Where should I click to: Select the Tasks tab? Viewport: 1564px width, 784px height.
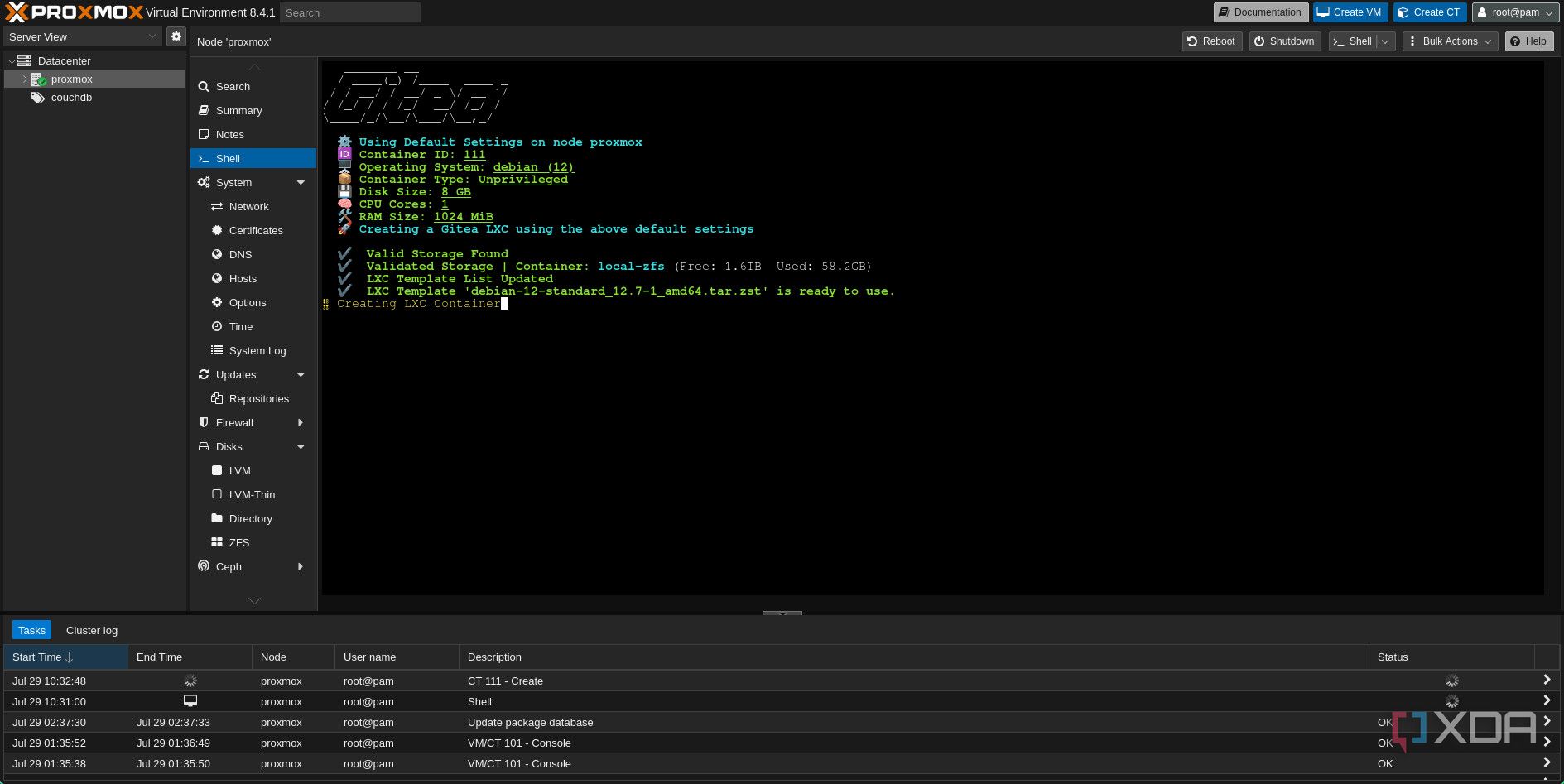31,630
